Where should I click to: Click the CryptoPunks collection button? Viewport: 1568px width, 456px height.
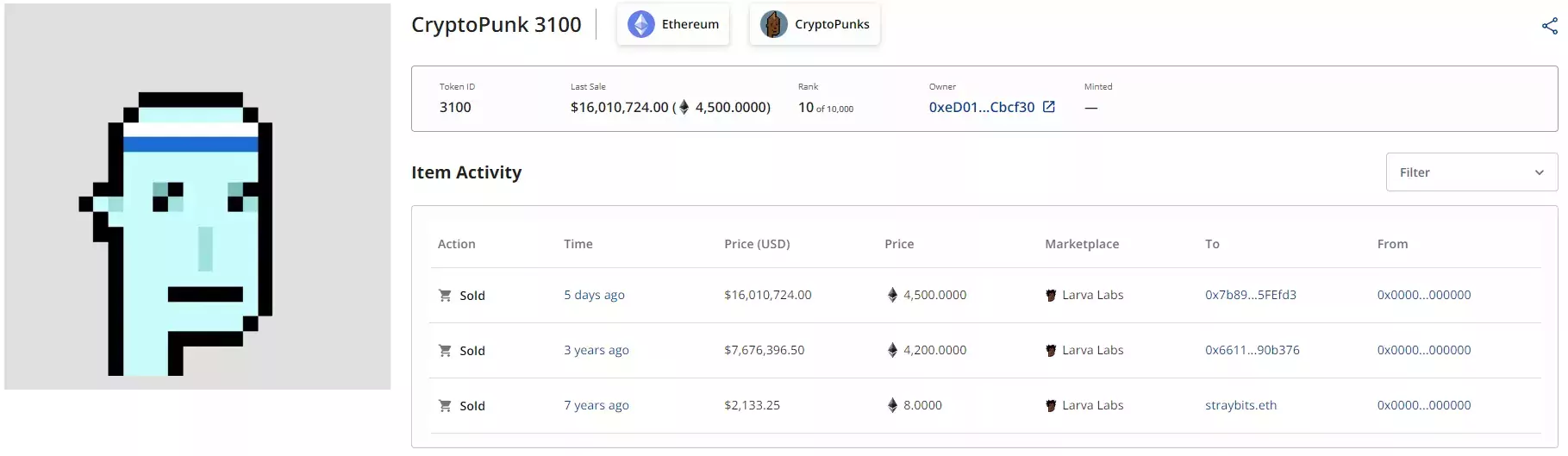point(815,24)
